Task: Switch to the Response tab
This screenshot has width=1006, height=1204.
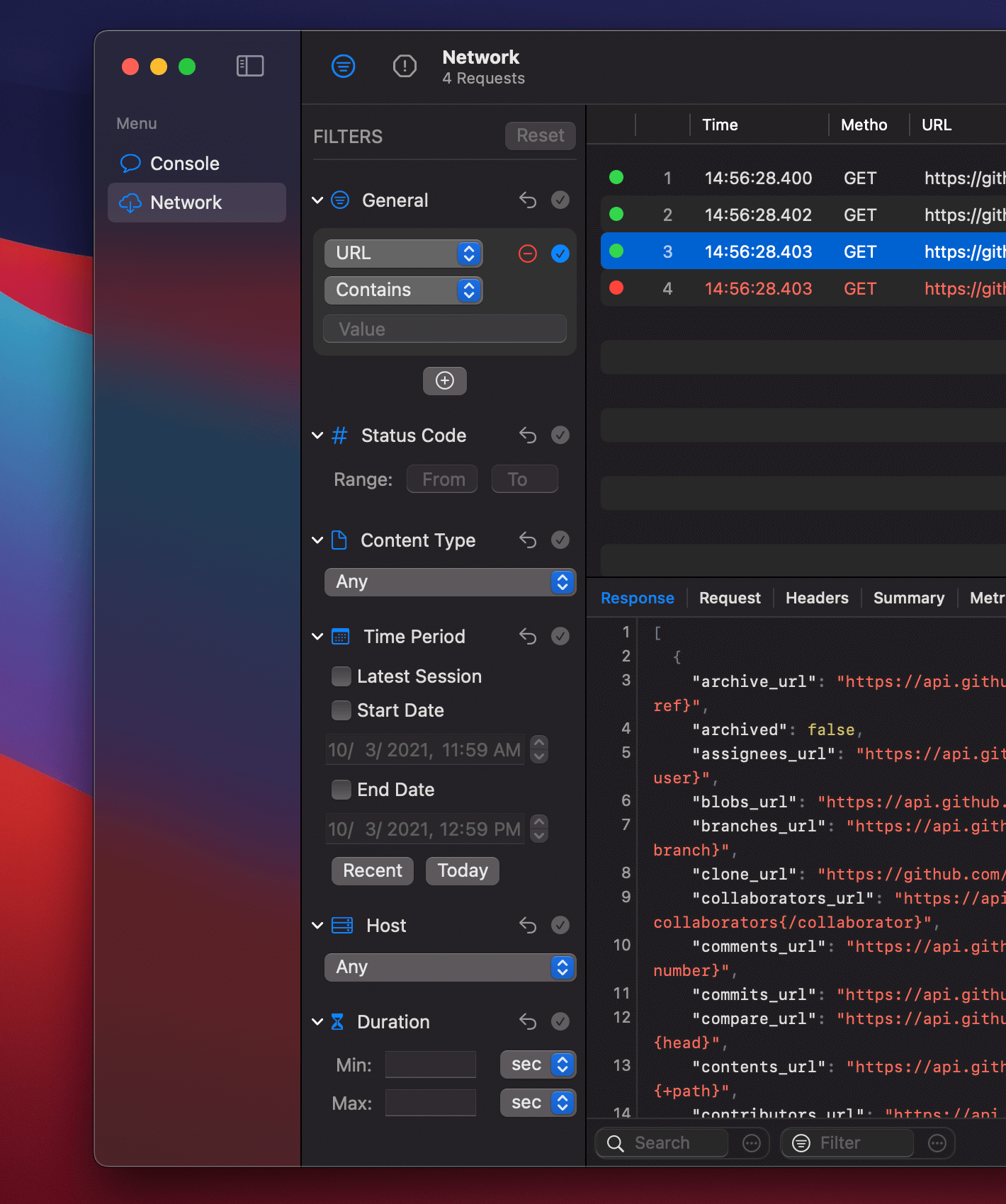Action: [x=638, y=598]
